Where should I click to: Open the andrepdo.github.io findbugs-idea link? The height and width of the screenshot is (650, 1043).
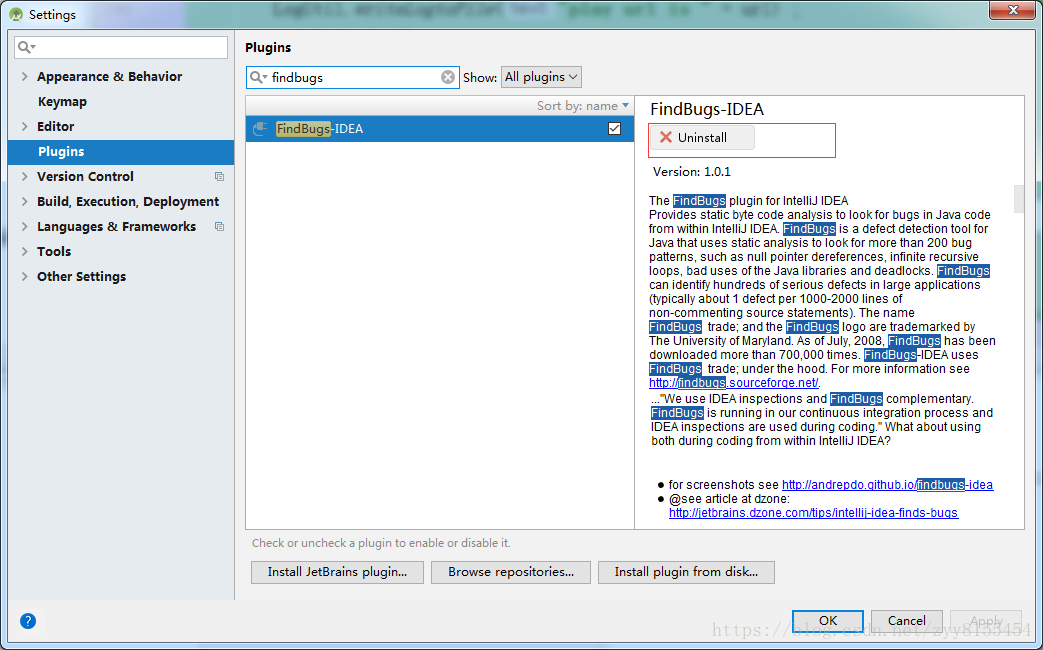click(887, 484)
